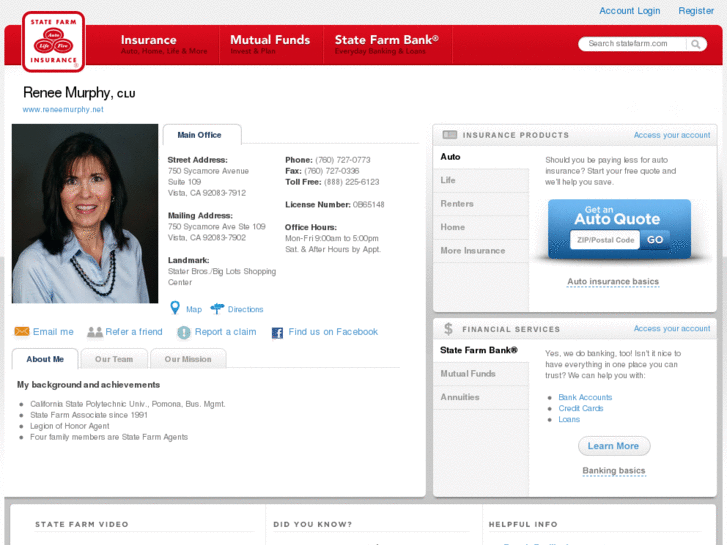Click the 'State Farm Video' heading
The image size is (727, 545).
(82, 524)
